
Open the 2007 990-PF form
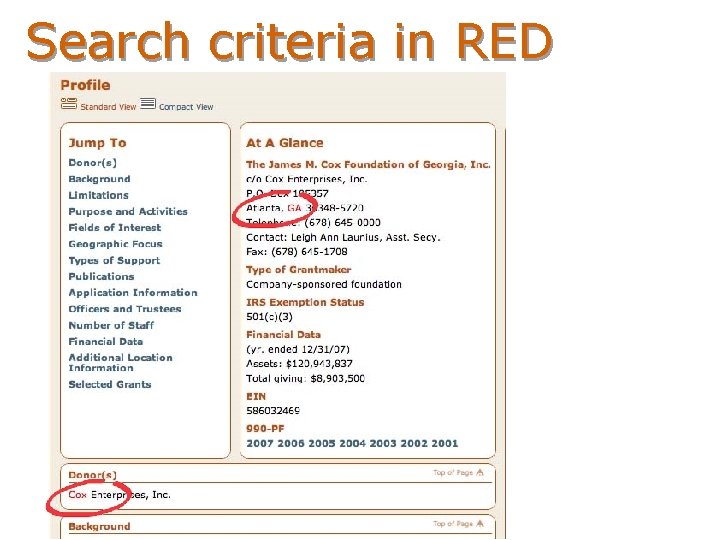[x=260, y=443]
